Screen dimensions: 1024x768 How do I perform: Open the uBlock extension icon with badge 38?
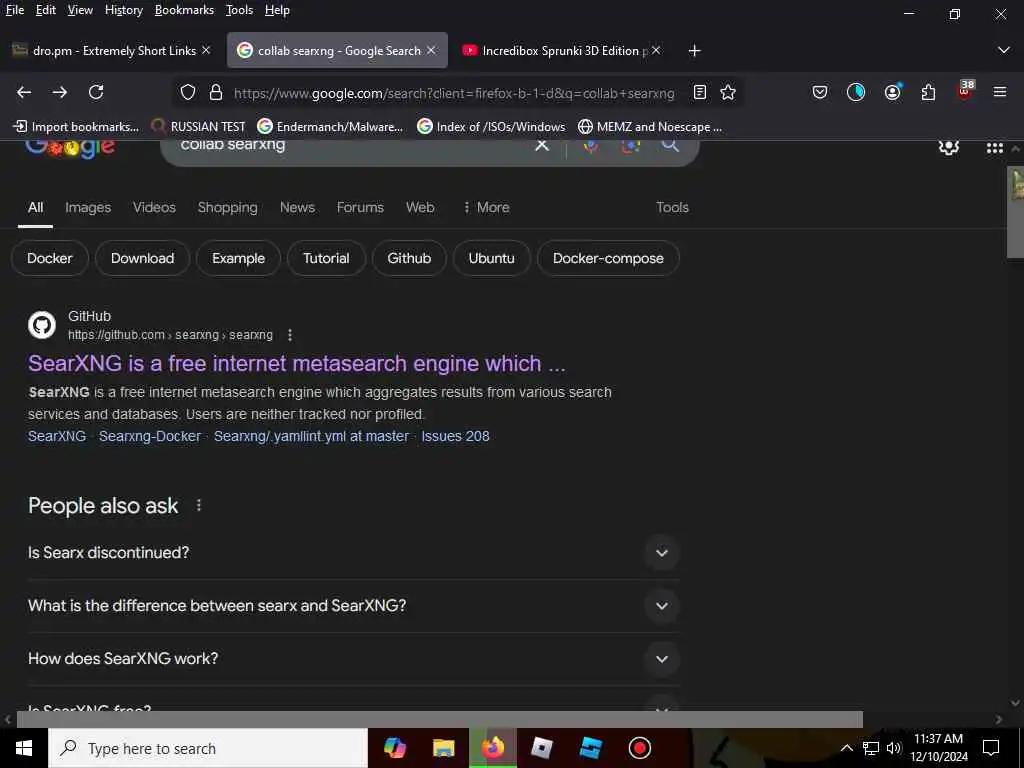click(965, 90)
